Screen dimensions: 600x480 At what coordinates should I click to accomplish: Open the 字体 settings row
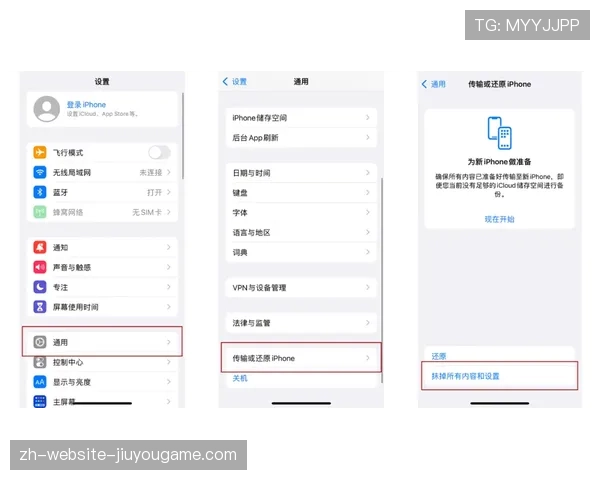pyautogui.click(x=301, y=212)
